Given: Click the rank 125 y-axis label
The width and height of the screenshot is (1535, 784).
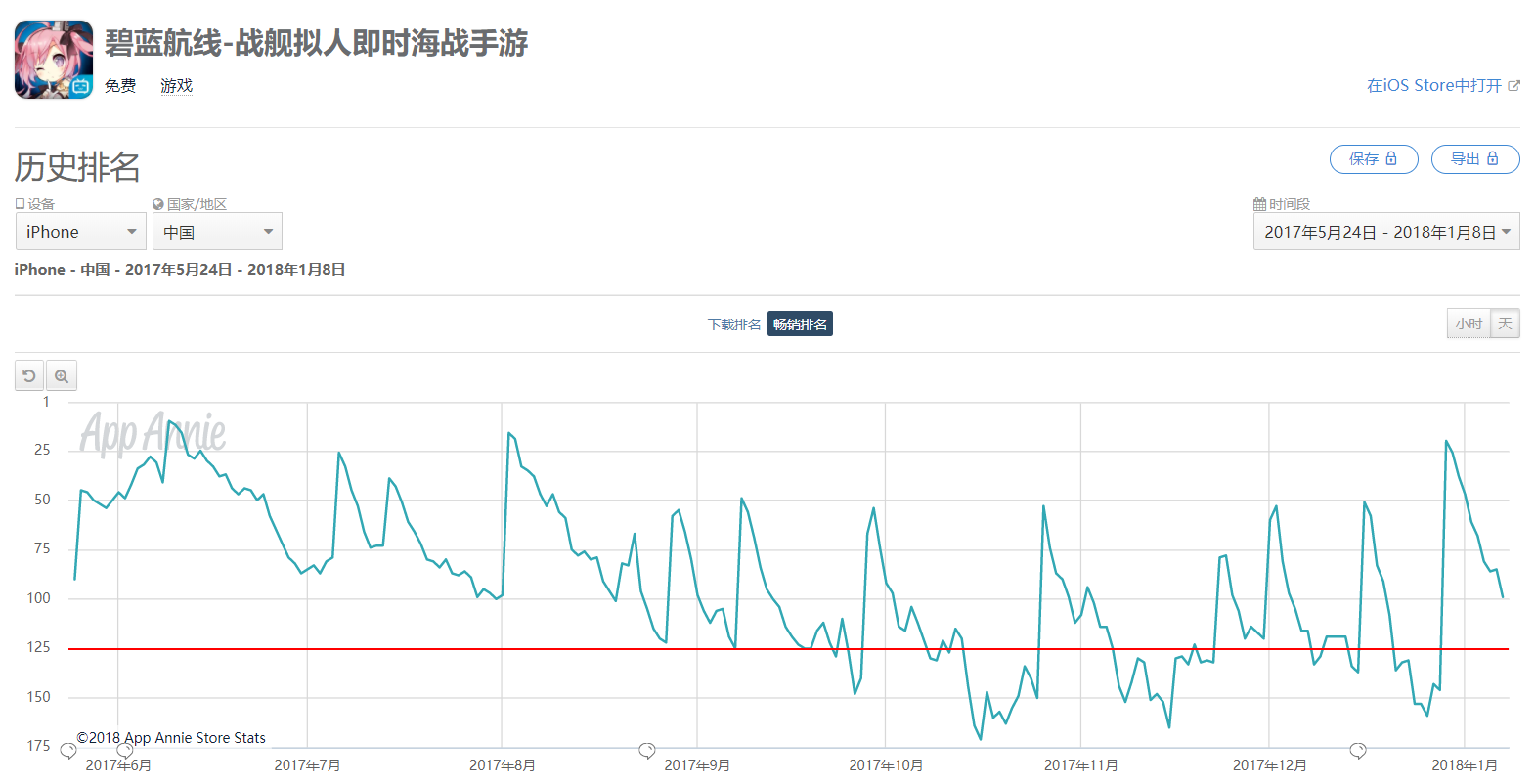Looking at the screenshot, I should [38, 647].
